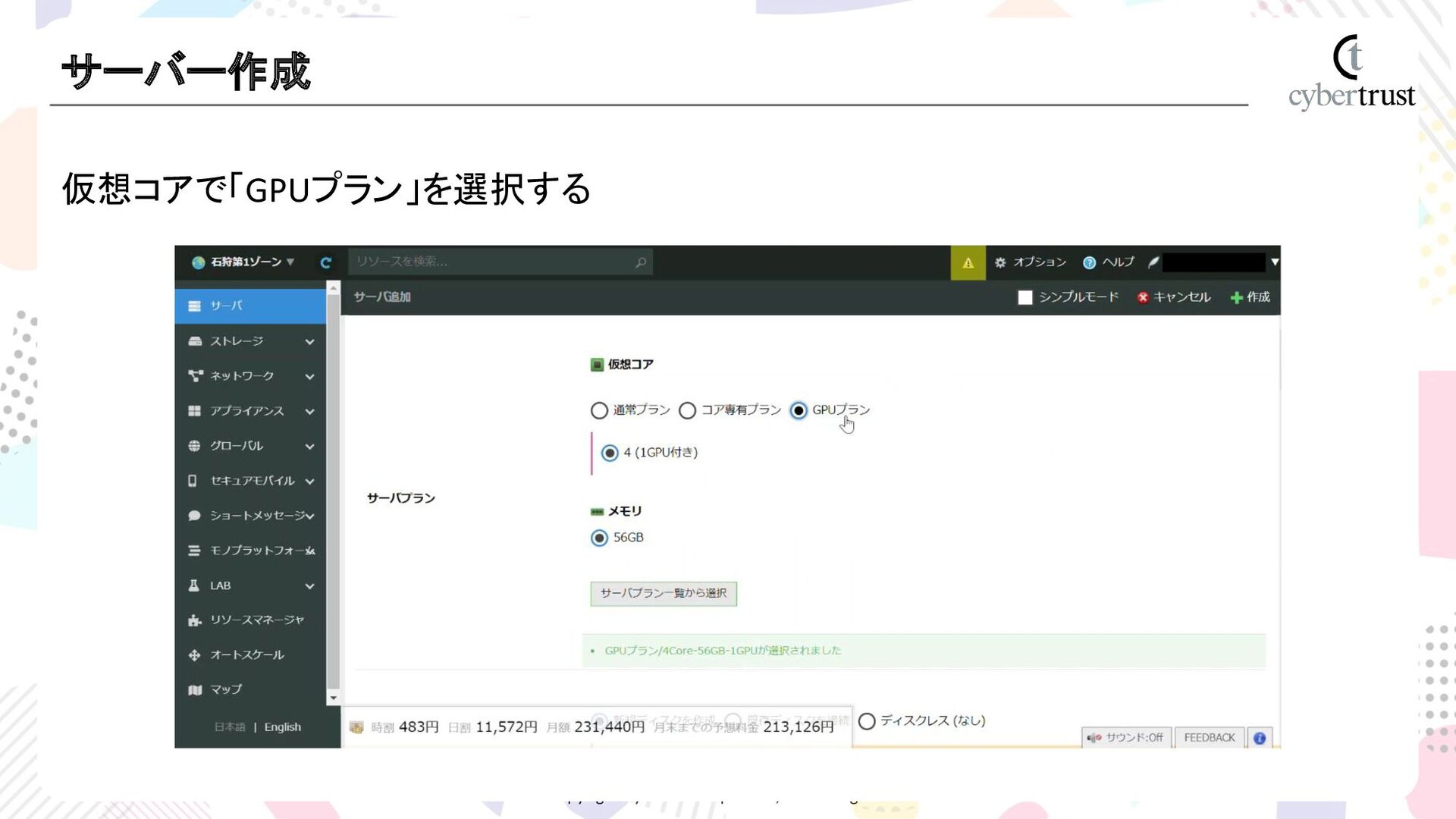Switch language to 日本語

pos(230,727)
